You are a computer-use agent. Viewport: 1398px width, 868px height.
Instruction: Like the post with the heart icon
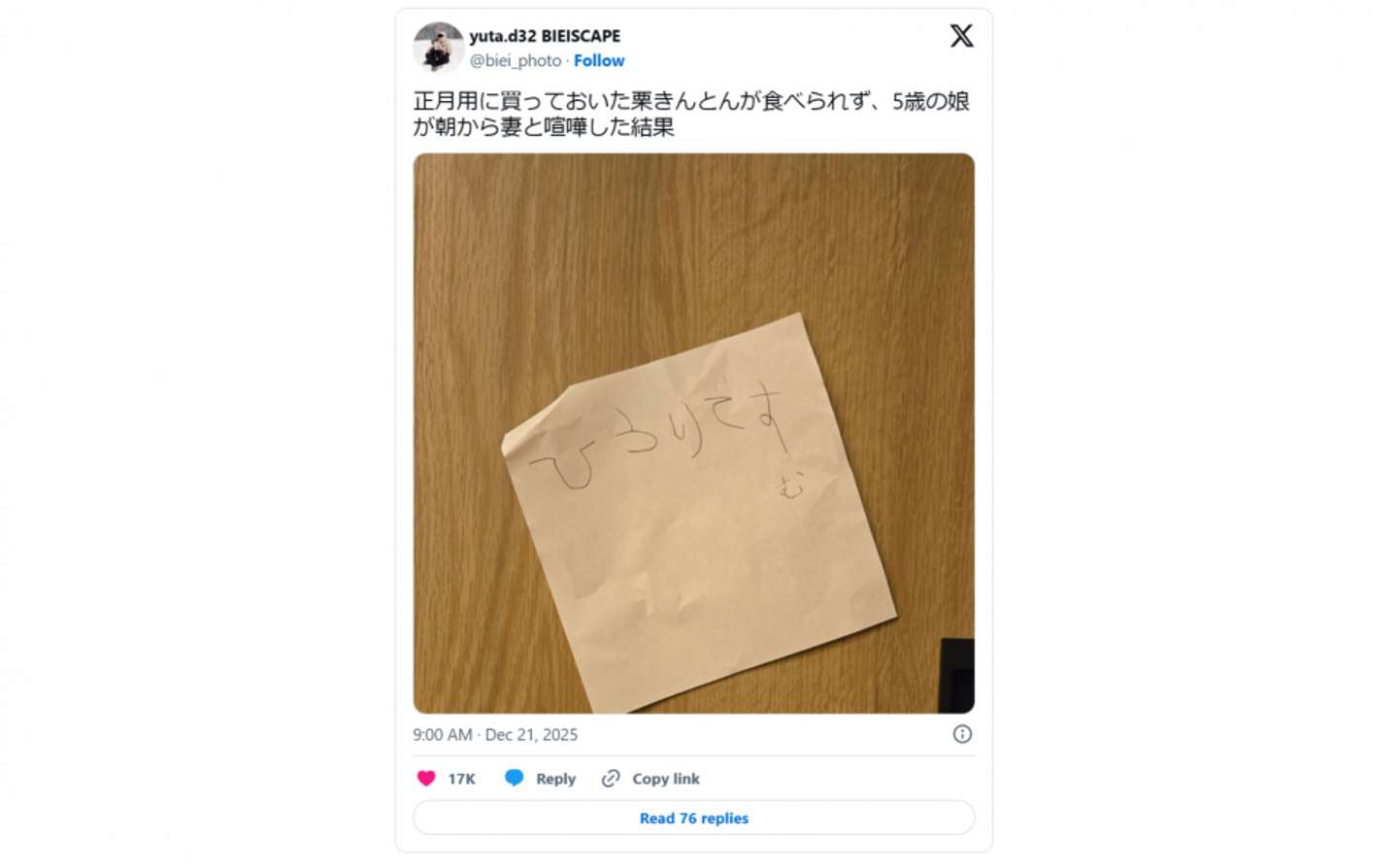[426, 779]
